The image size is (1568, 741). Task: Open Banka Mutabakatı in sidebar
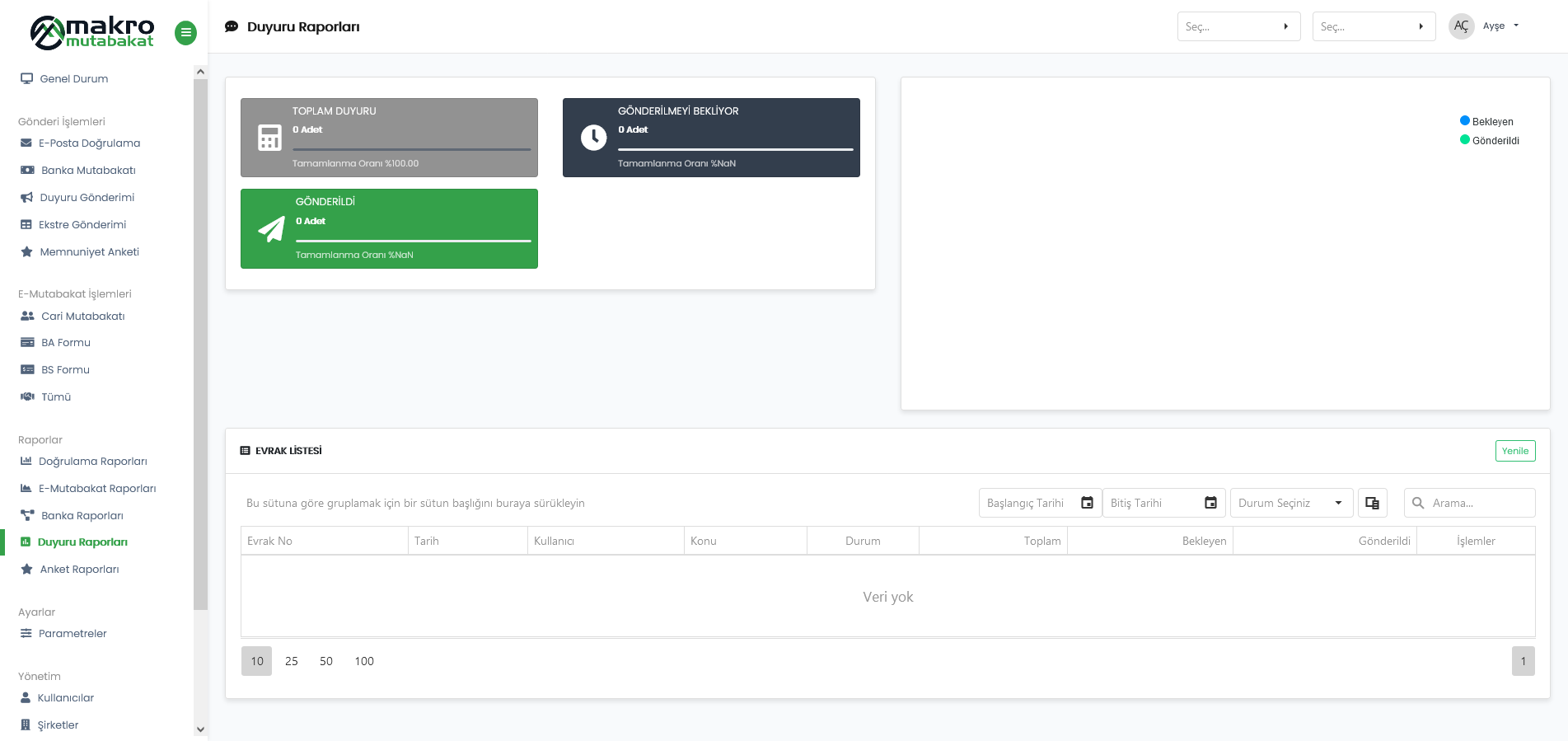[88, 171]
